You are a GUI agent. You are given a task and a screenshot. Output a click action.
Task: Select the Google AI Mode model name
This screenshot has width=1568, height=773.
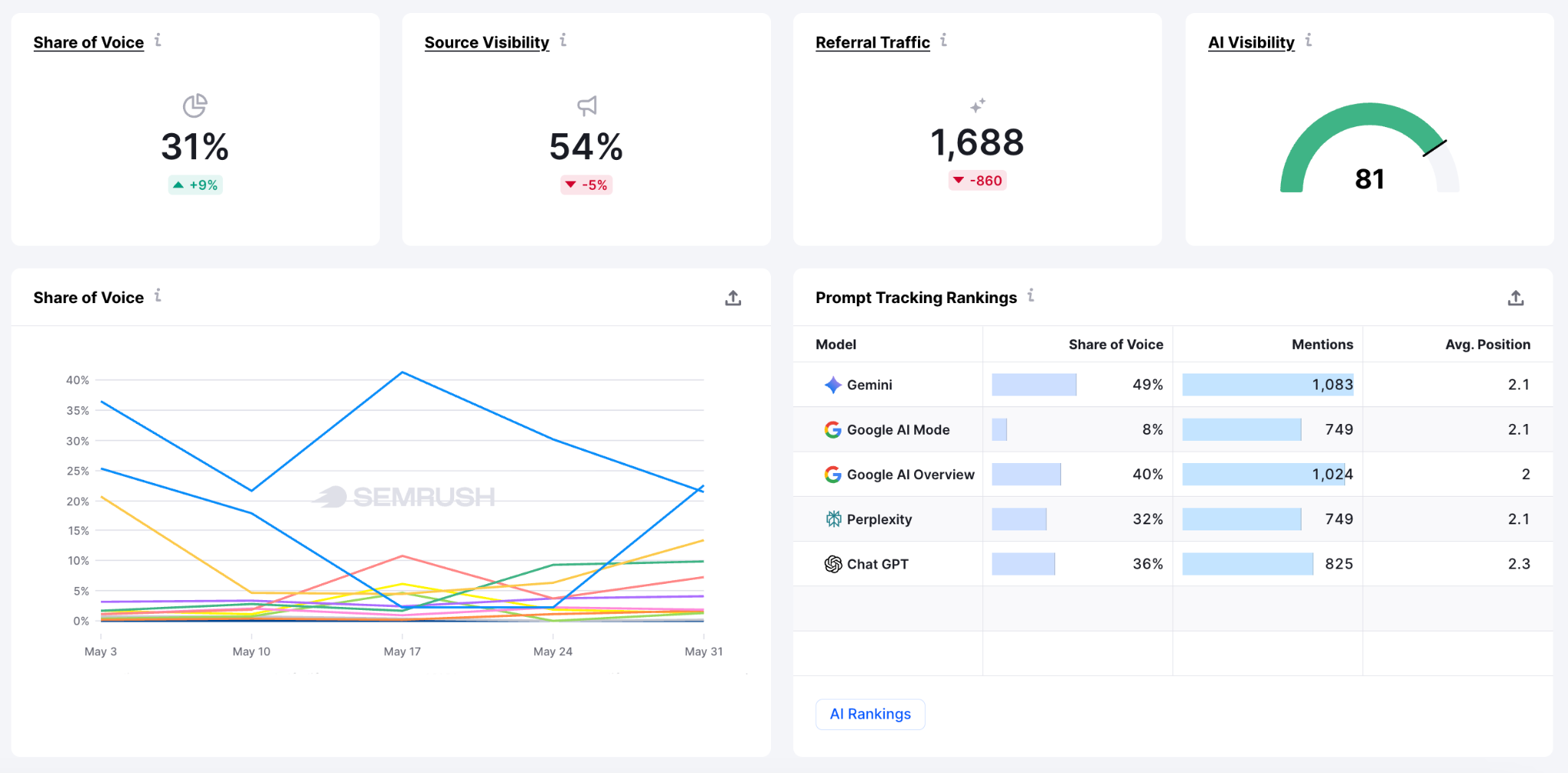[898, 430]
